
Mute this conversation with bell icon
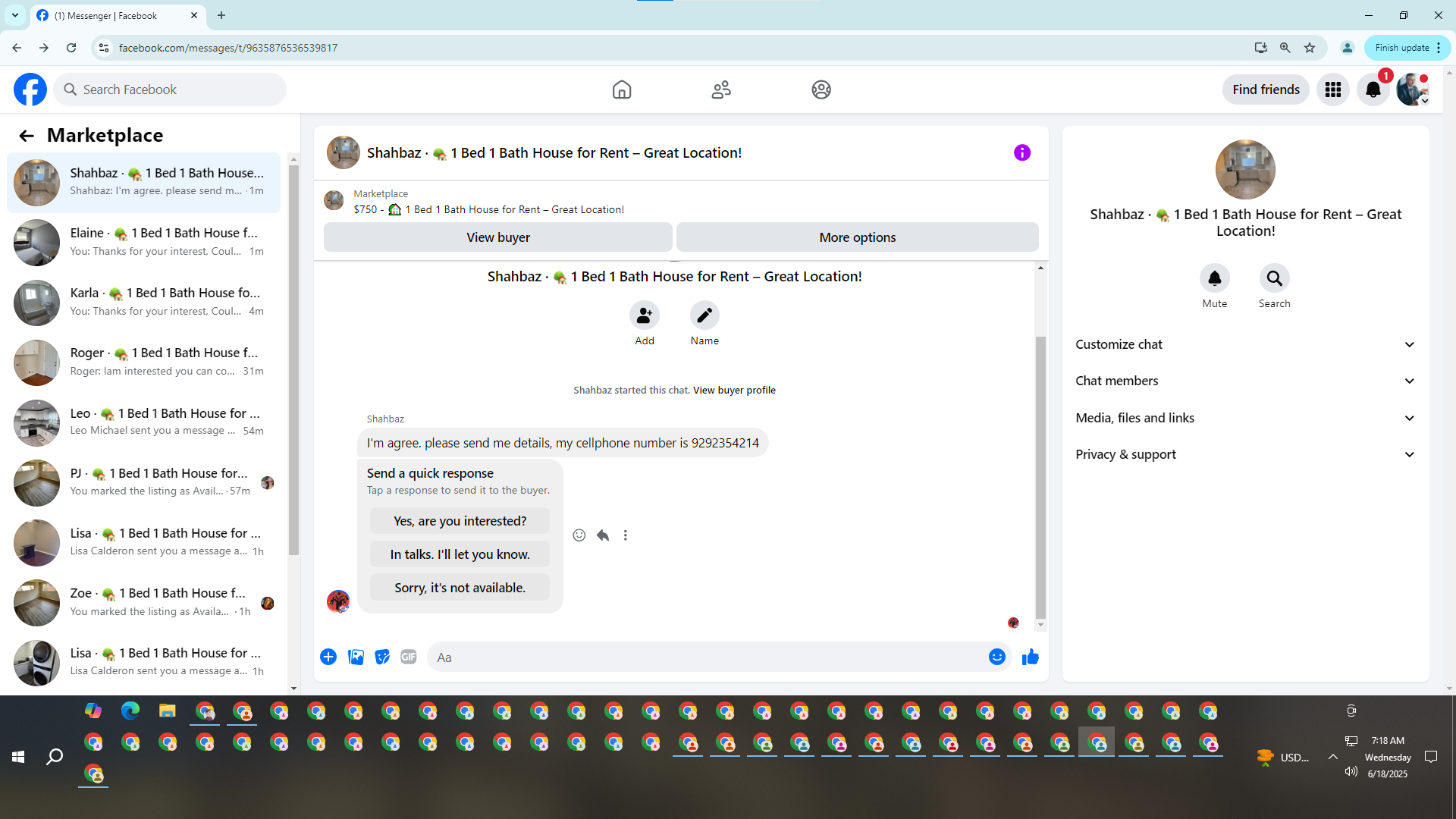(x=1215, y=278)
